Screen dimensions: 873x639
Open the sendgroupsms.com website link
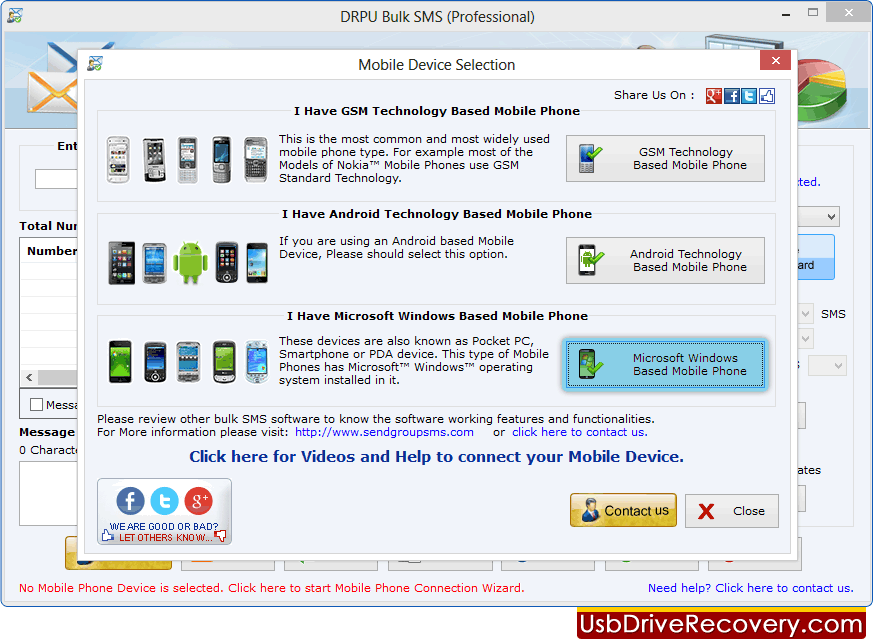click(384, 432)
